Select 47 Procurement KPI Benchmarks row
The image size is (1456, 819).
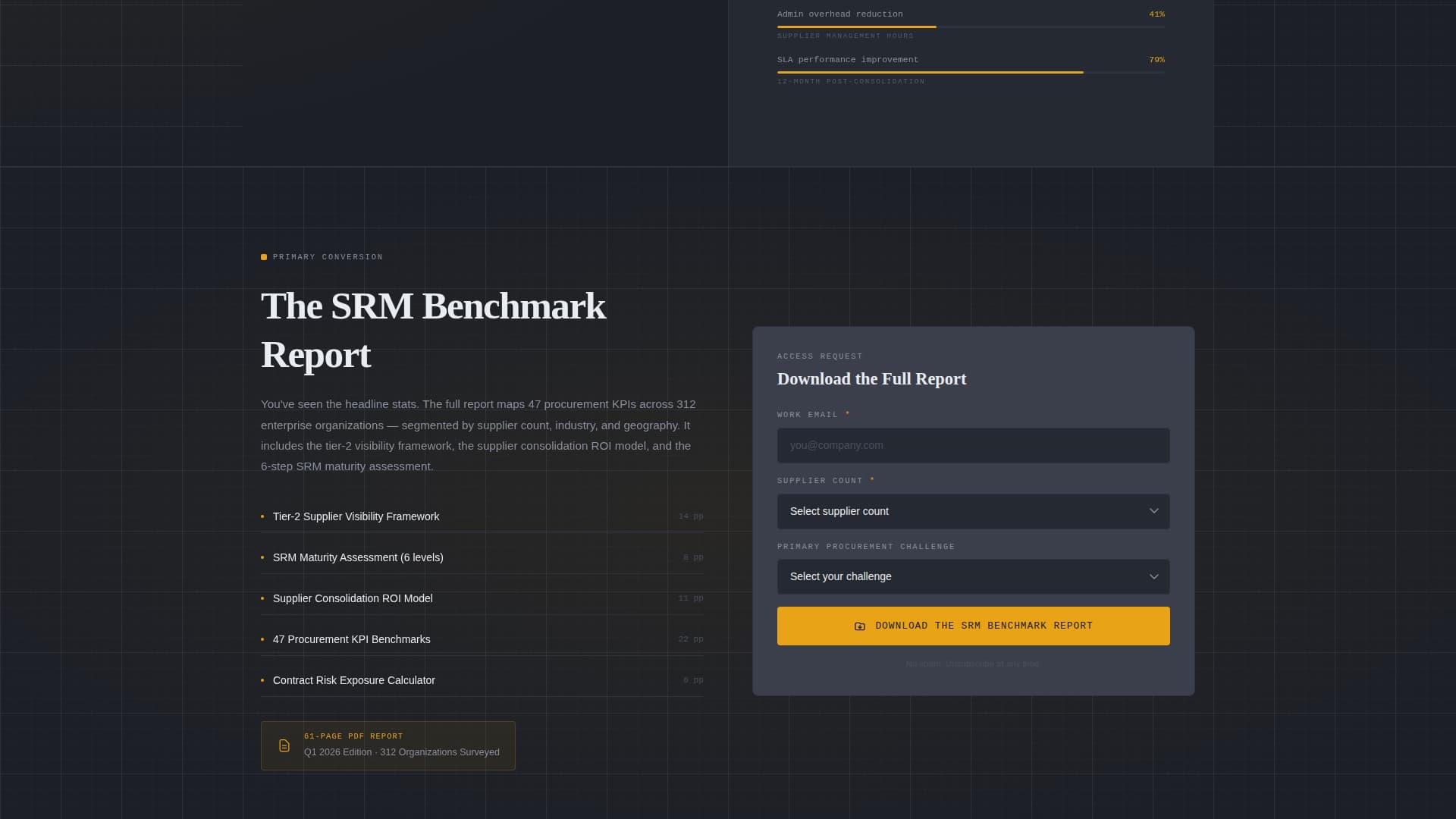482,639
